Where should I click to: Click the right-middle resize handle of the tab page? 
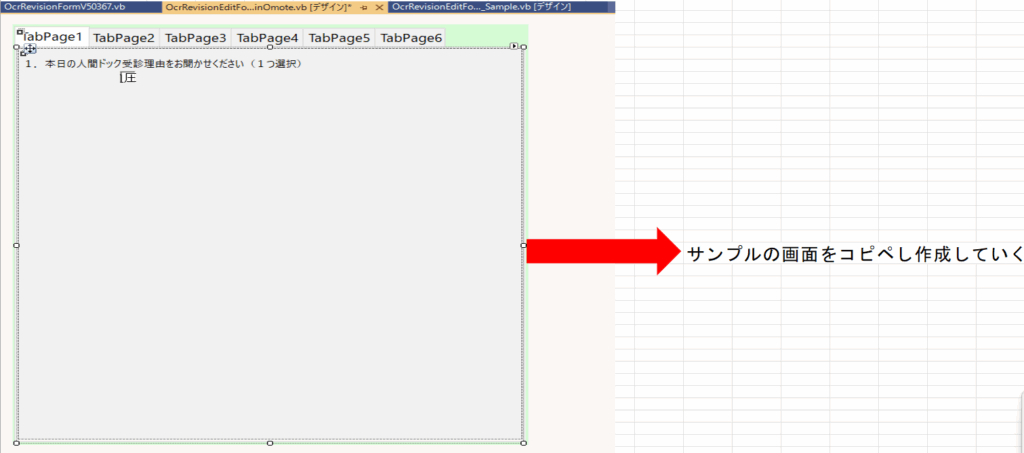[x=523, y=245]
